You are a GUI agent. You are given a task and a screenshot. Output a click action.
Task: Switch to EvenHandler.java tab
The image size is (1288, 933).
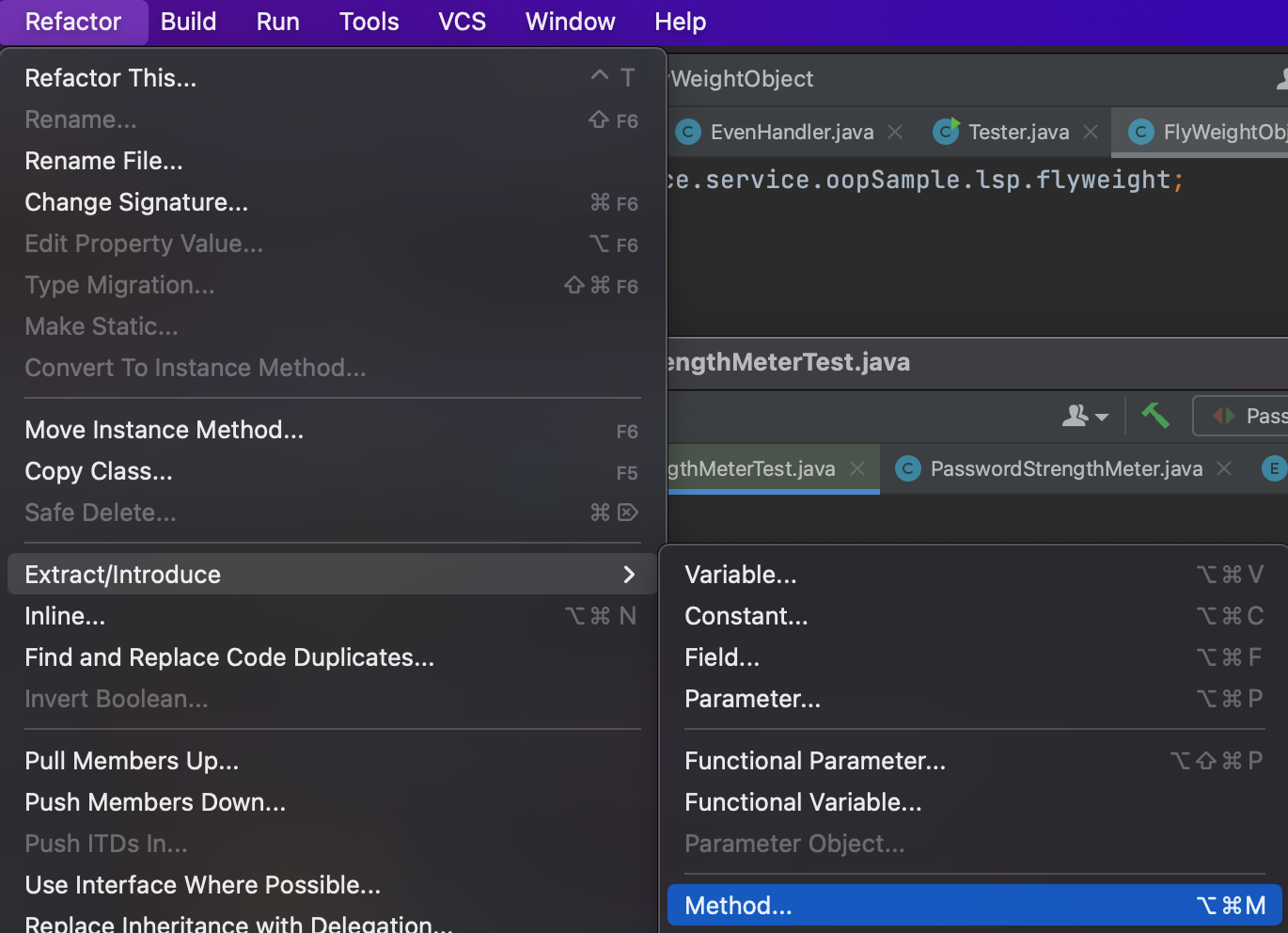click(x=792, y=132)
